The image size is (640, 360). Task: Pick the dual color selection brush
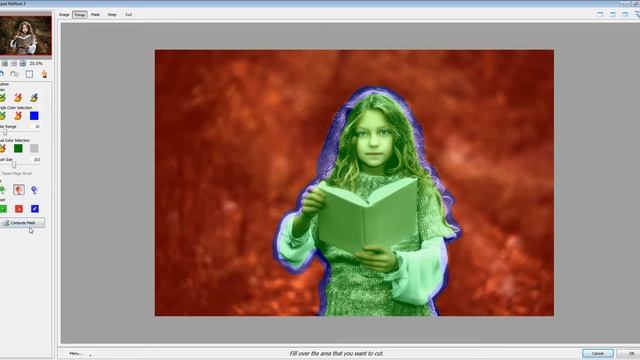[2, 149]
